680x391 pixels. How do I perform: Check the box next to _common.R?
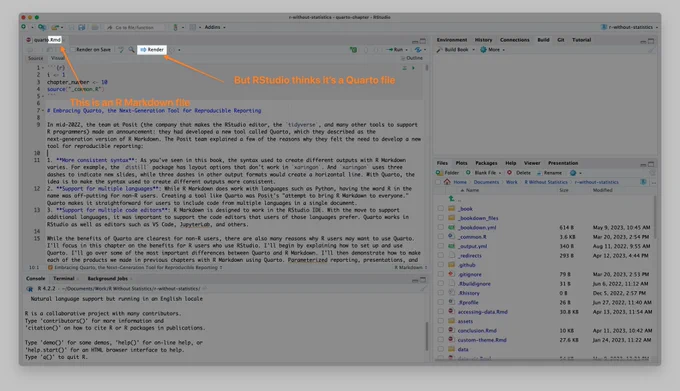[441, 237]
